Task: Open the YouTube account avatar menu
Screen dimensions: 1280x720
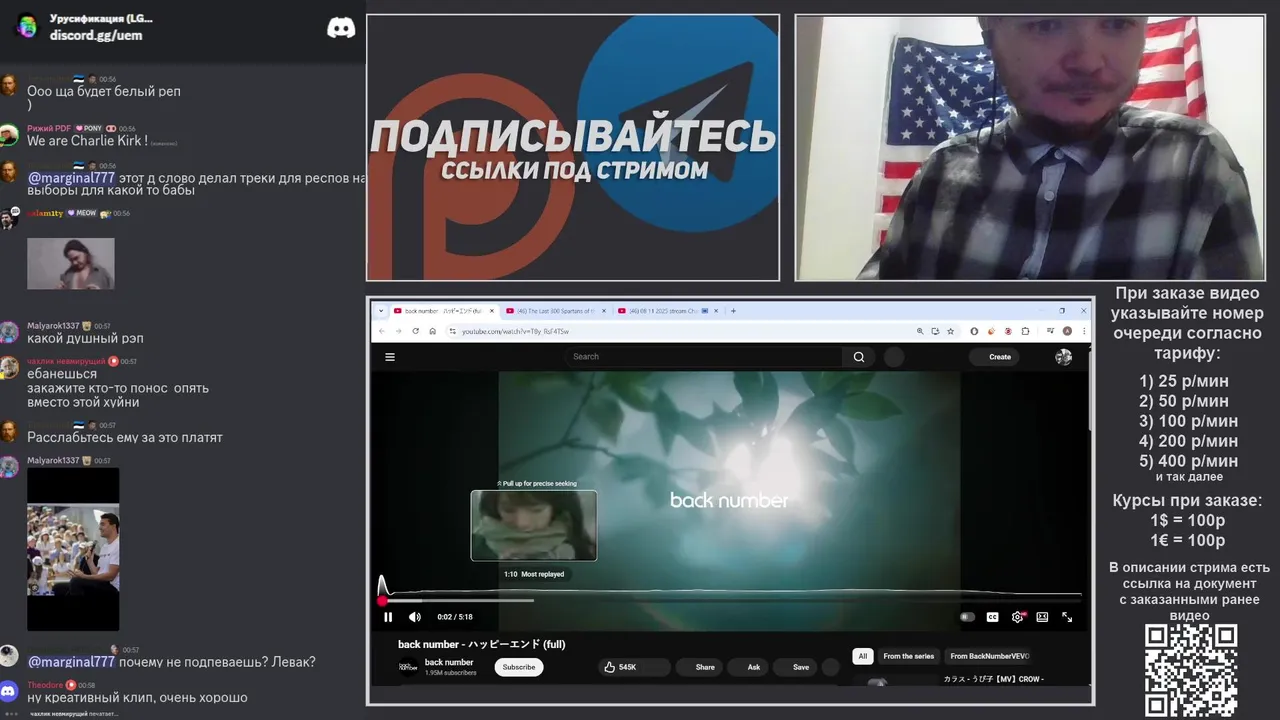Action: [x=1063, y=357]
